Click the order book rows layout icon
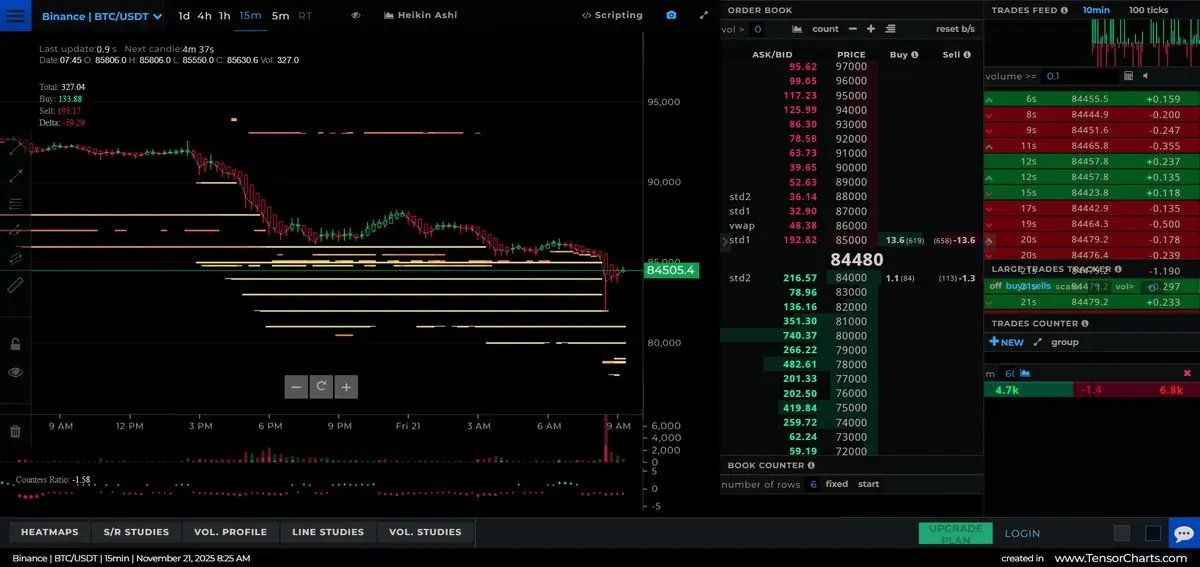This screenshot has width=1200, height=567. [x=890, y=29]
